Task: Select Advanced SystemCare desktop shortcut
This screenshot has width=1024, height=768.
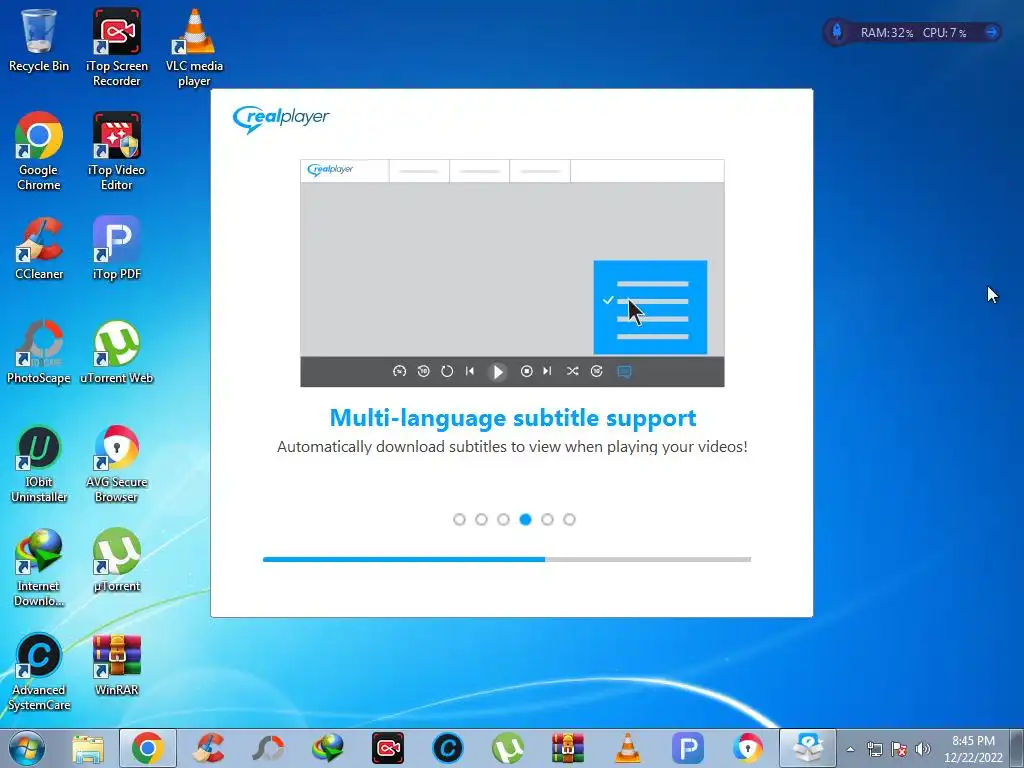Action: 39,672
